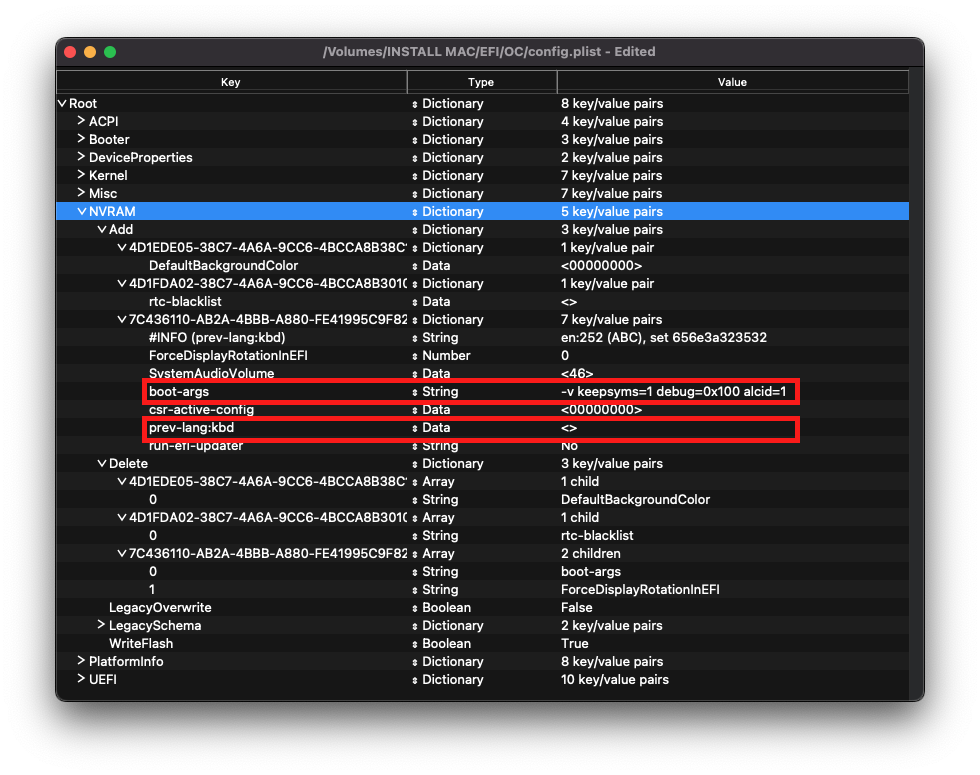Screen dimensions: 980x775
Task: Open type selector for prev-lang:kbd row
Action: point(415,428)
